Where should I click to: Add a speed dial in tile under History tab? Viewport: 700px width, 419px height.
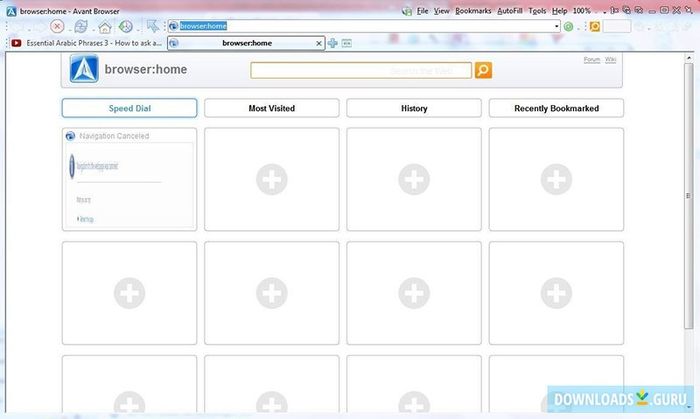point(414,179)
